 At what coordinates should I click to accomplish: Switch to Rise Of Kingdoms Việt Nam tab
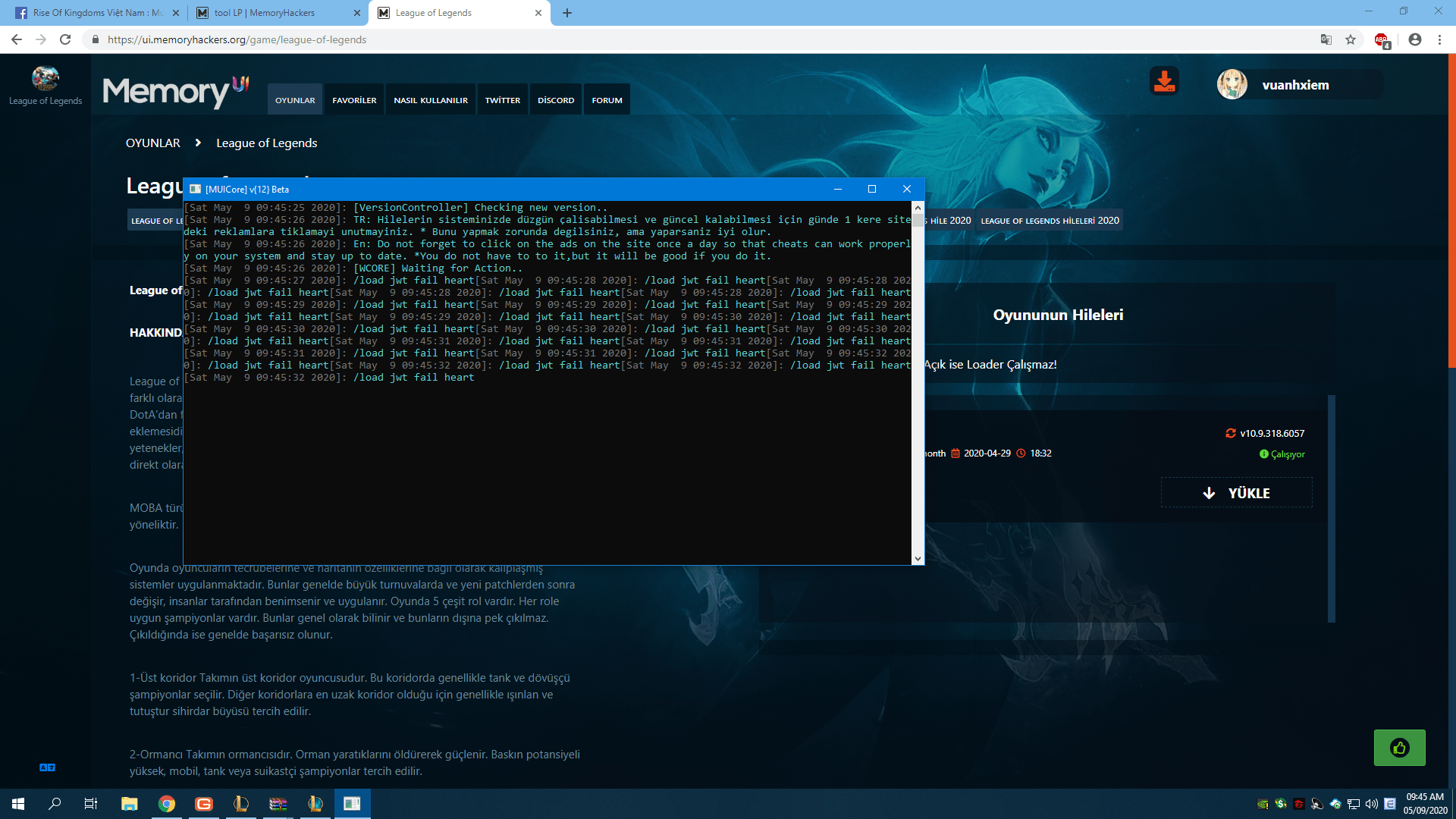(x=96, y=13)
